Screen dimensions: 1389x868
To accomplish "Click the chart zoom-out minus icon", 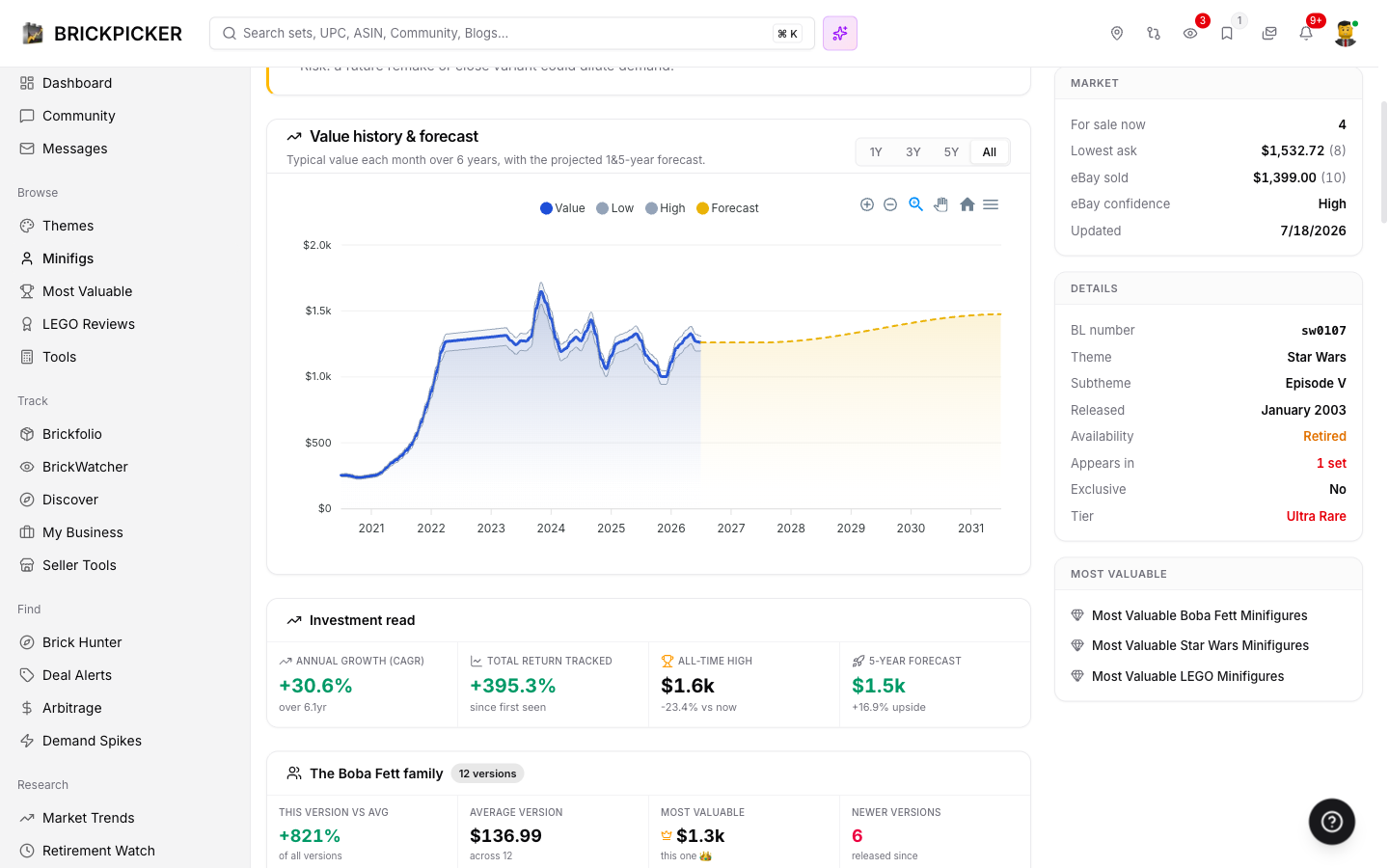I will click(890, 204).
